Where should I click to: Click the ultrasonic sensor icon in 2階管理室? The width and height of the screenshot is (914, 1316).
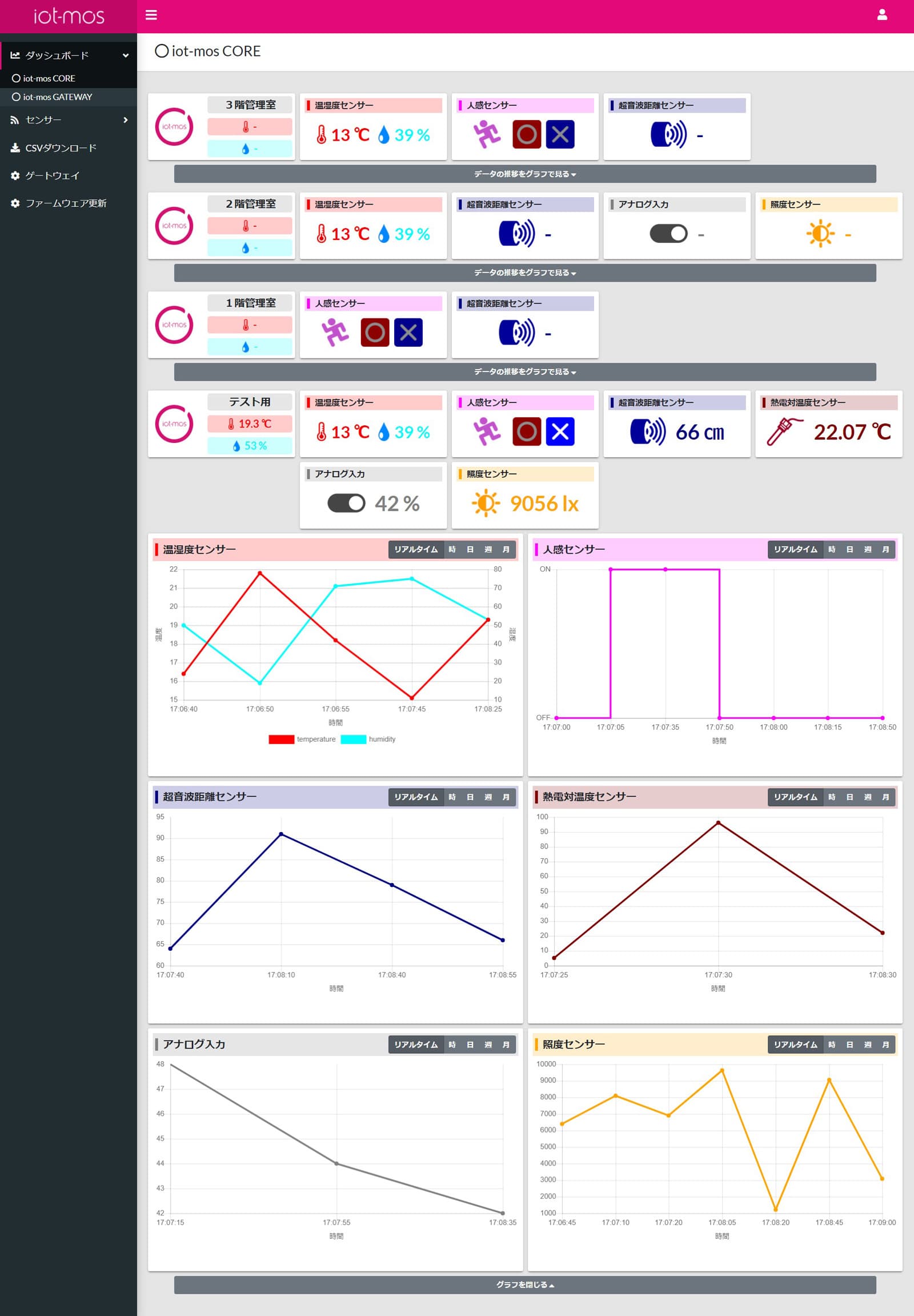click(516, 234)
